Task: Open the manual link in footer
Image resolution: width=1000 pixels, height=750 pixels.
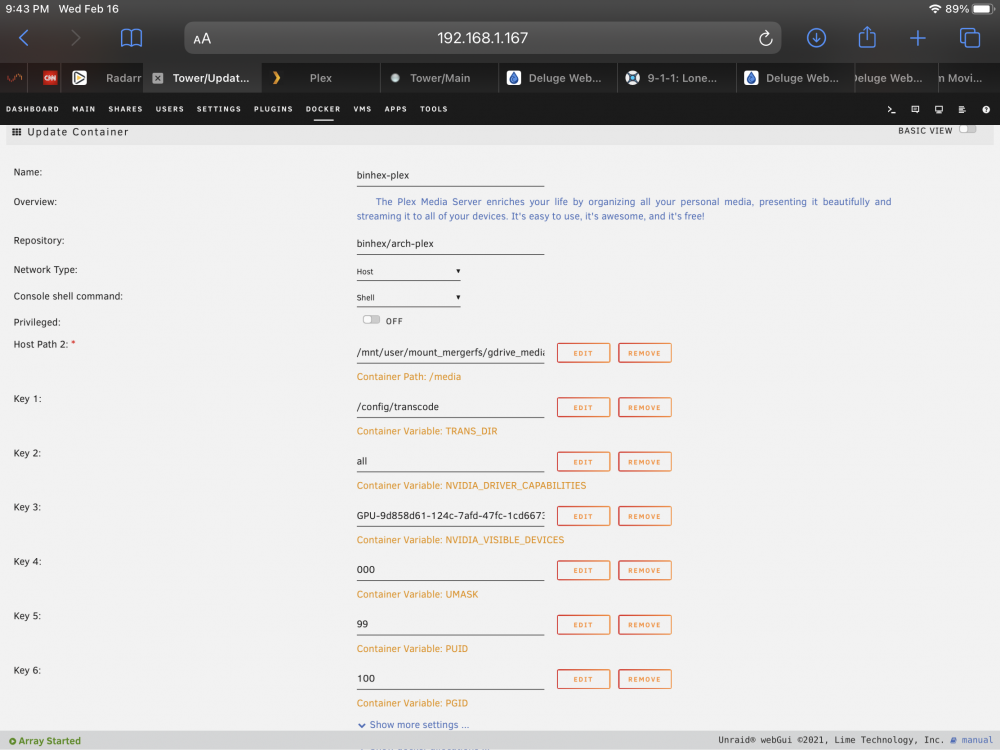Action: (x=976, y=740)
